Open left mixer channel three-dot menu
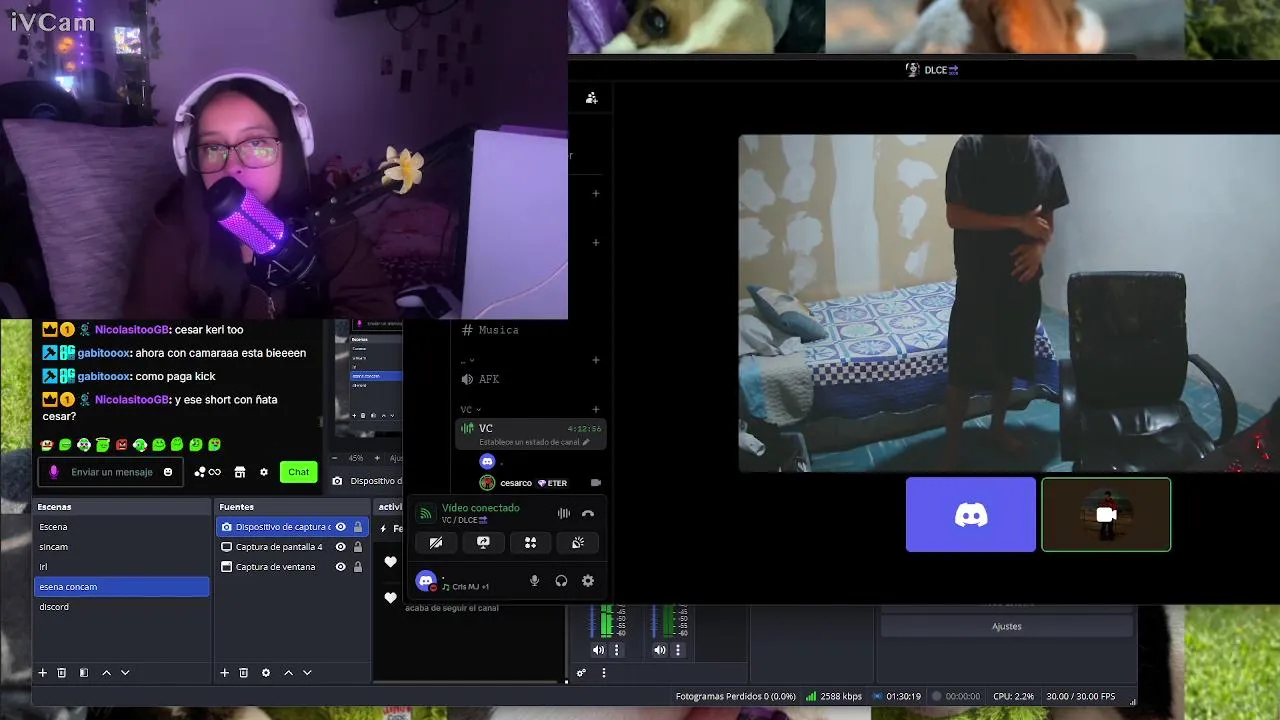 [x=616, y=650]
